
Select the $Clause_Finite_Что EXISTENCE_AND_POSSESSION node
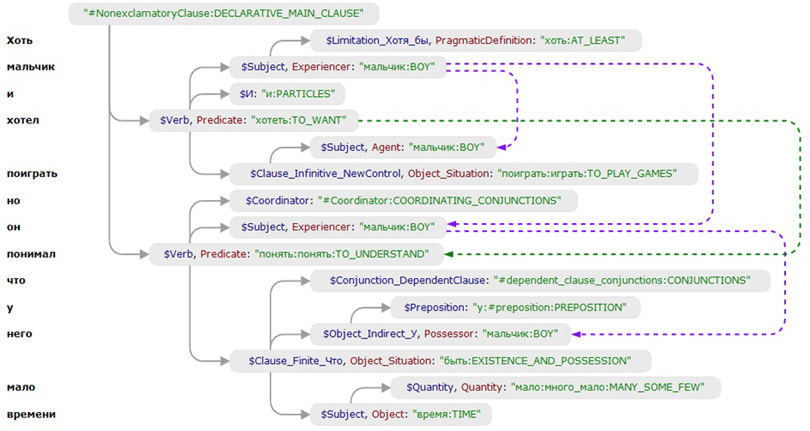[438, 360]
